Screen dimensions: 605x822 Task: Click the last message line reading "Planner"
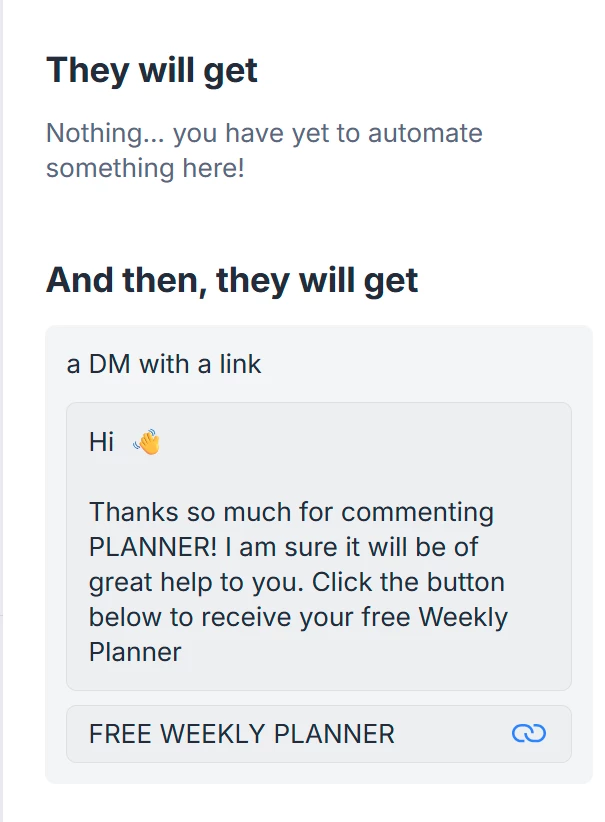(x=135, y=652)
